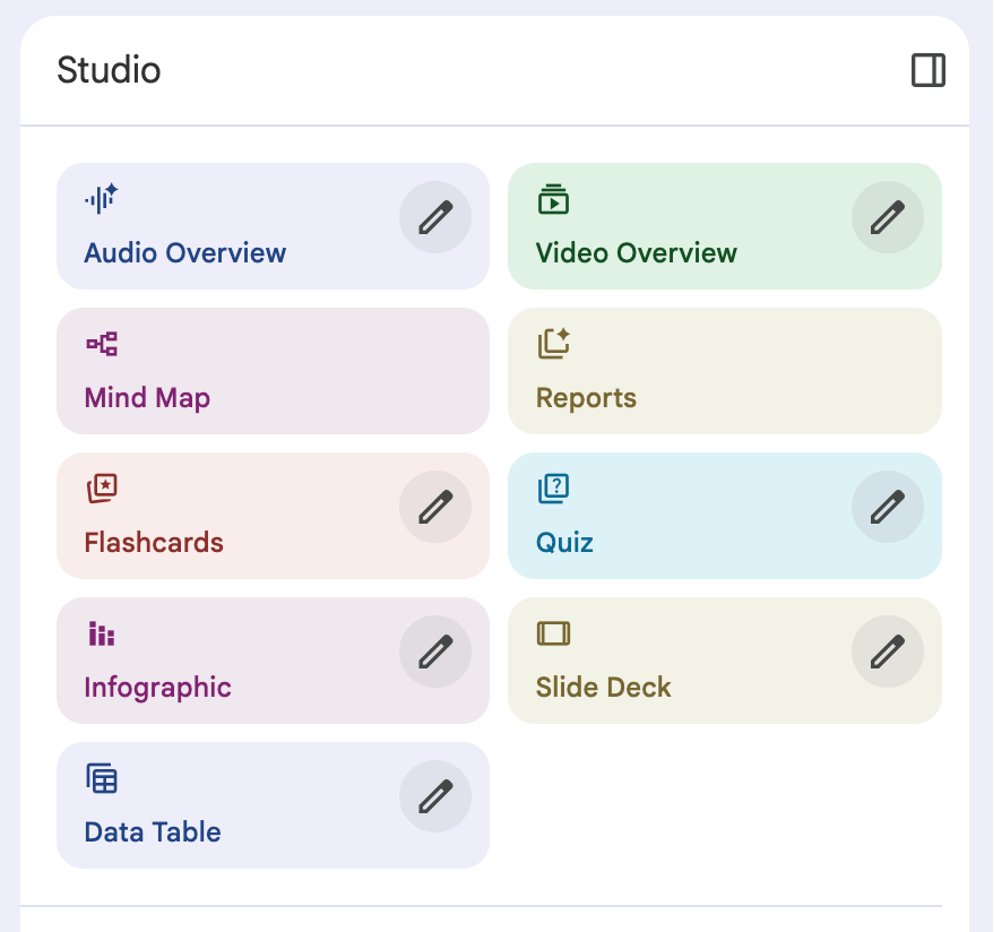Viewport: 994px width, 932px height.
Task: Open Quiz customization pencil
Action: tap(887, 507)
